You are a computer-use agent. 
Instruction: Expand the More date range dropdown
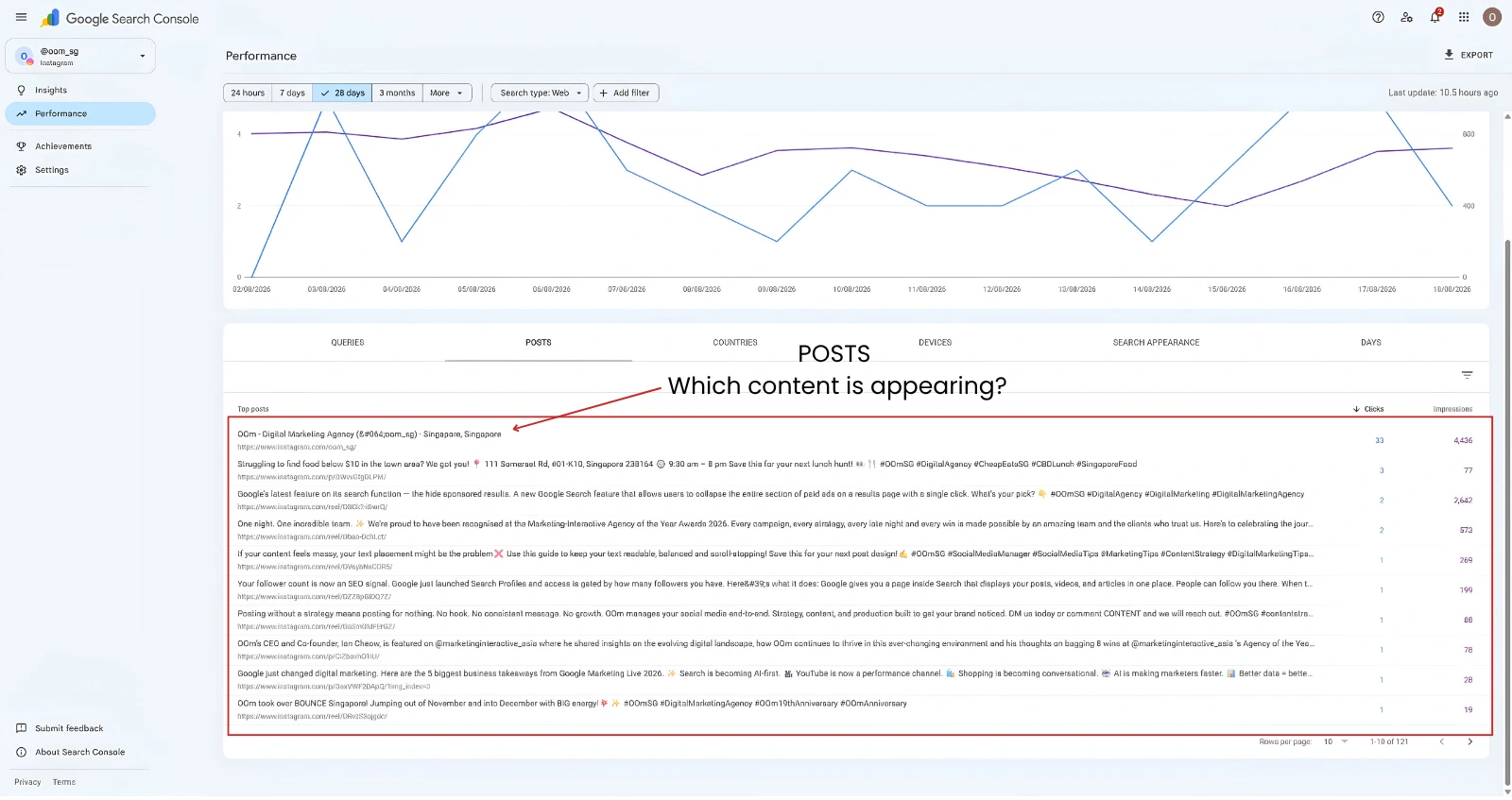(x=447, y=93)
